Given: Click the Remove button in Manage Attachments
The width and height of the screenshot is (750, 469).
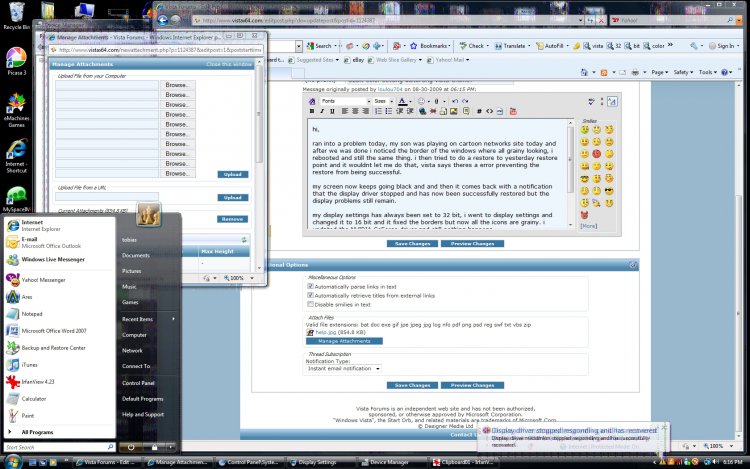Looking at the screenshot, I should coord(232,219).
